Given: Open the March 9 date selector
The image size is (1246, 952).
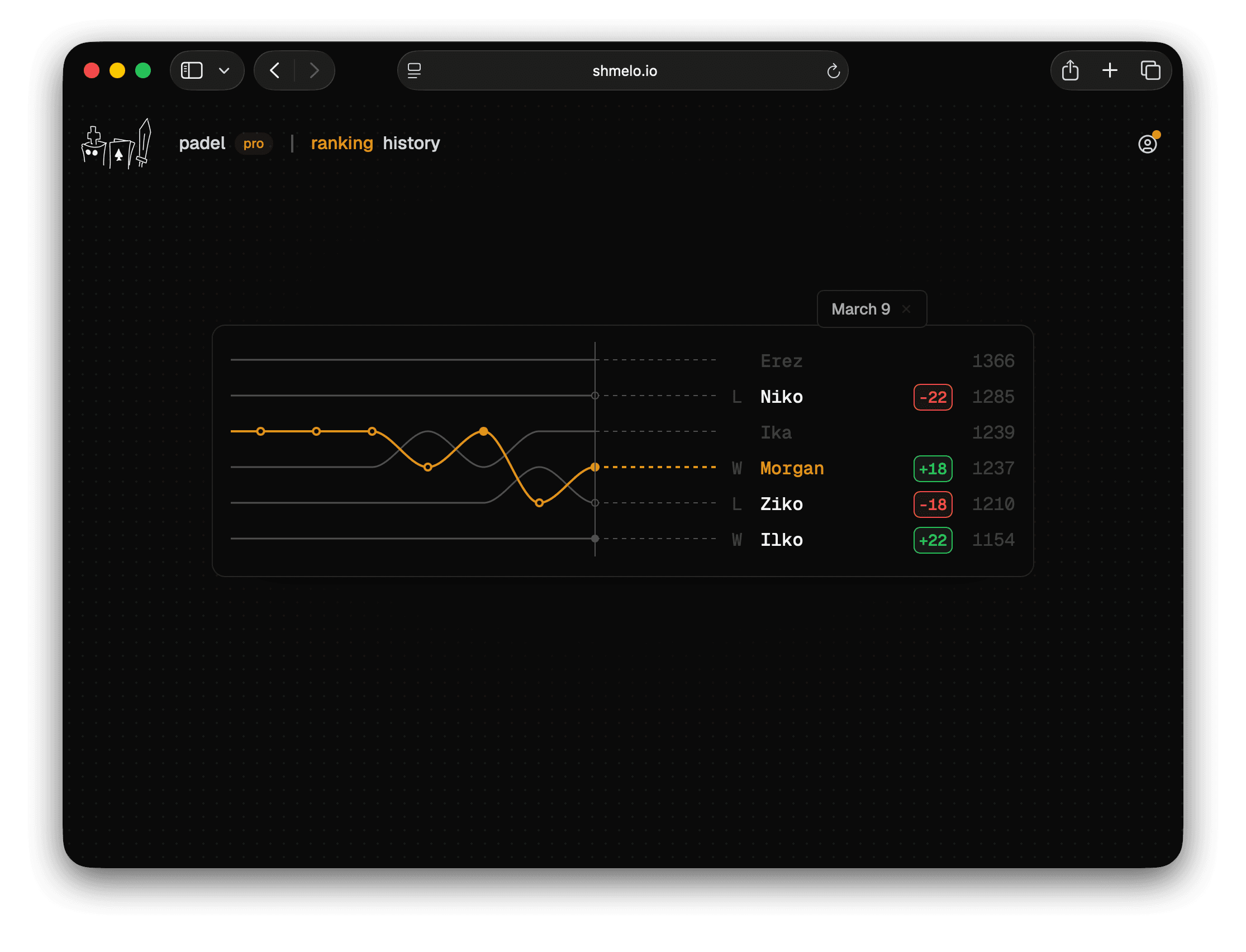Looking at the screenshot, I should pos(860,309).
